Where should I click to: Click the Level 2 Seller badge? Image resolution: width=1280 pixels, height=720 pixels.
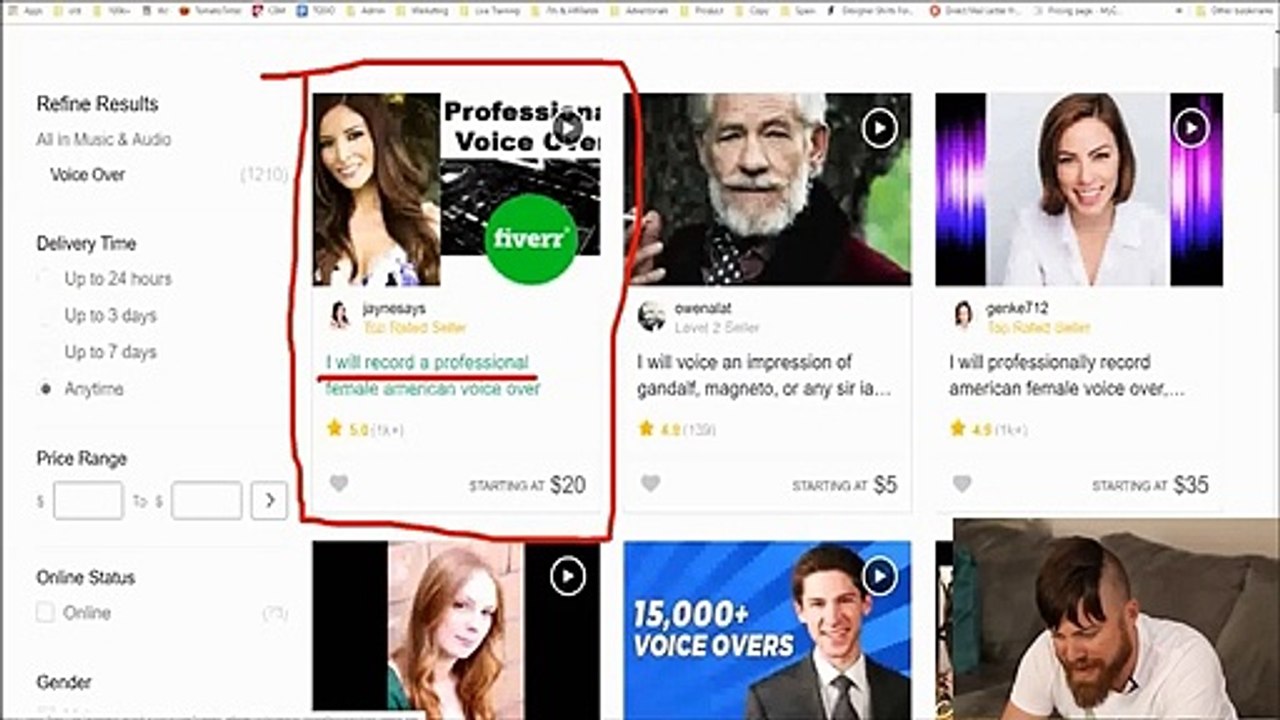(717, 327)
